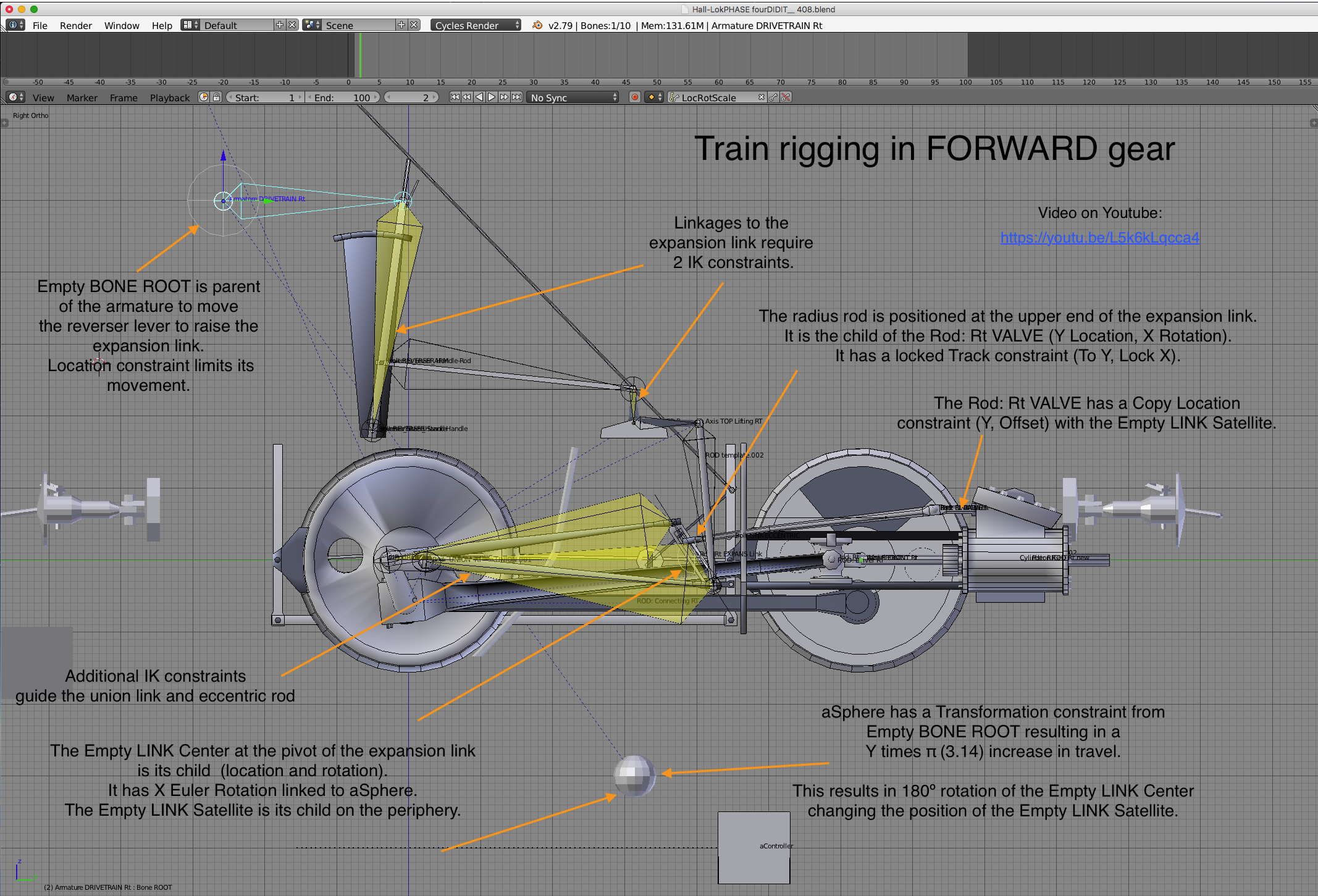Image resolution: width=1318 pixels, height=896 pixels.
Task: Increase the End frame value
Action: pos(376,98)
